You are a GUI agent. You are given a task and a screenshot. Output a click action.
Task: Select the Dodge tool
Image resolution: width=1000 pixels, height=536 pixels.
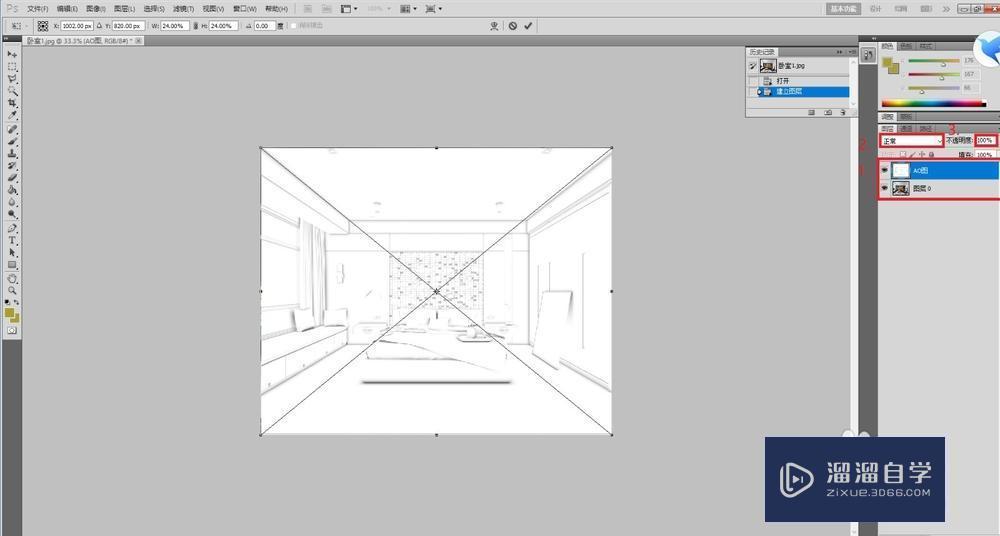coord(11,214)
